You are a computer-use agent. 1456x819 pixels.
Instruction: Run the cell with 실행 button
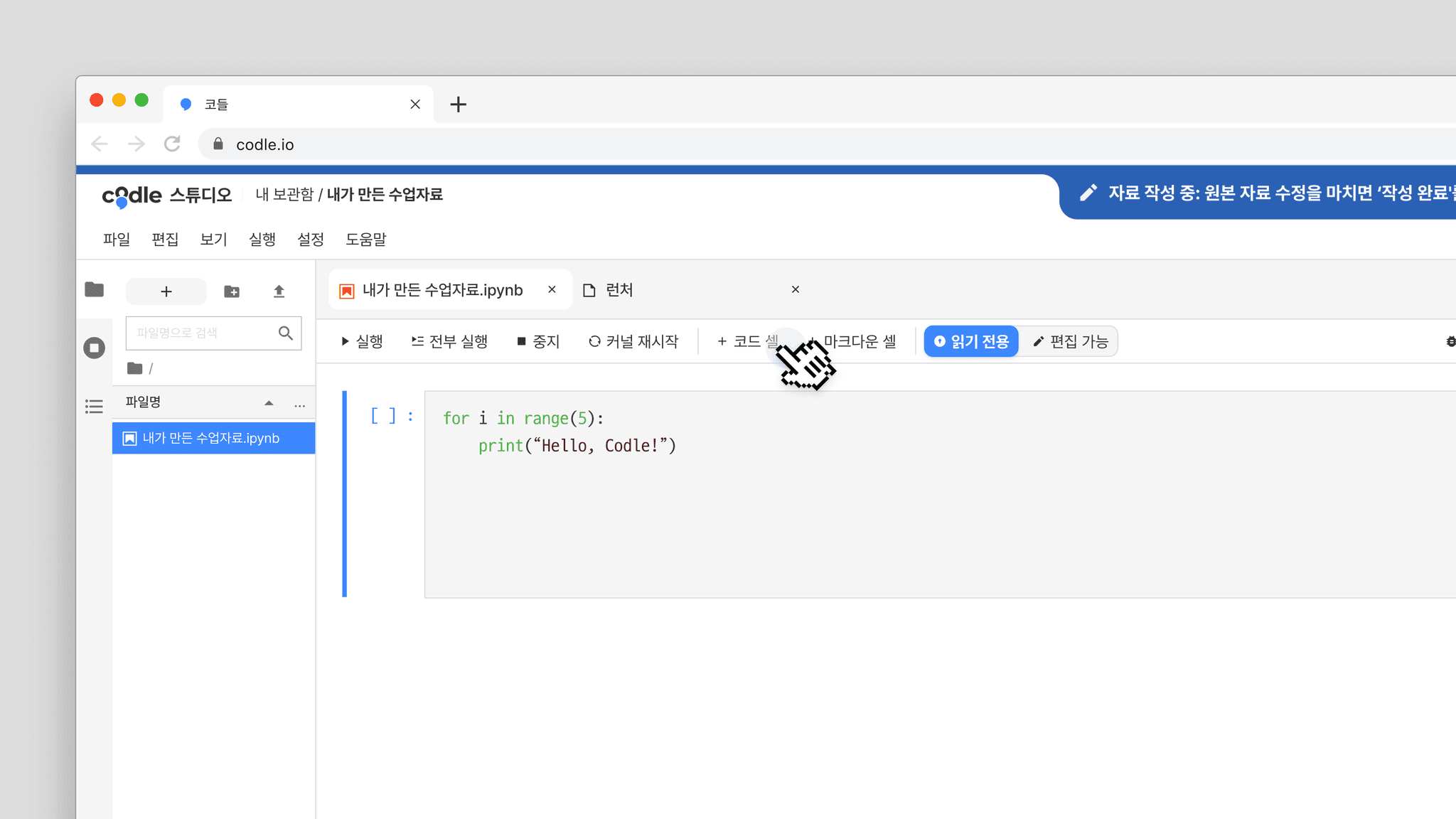coord(362,342)
